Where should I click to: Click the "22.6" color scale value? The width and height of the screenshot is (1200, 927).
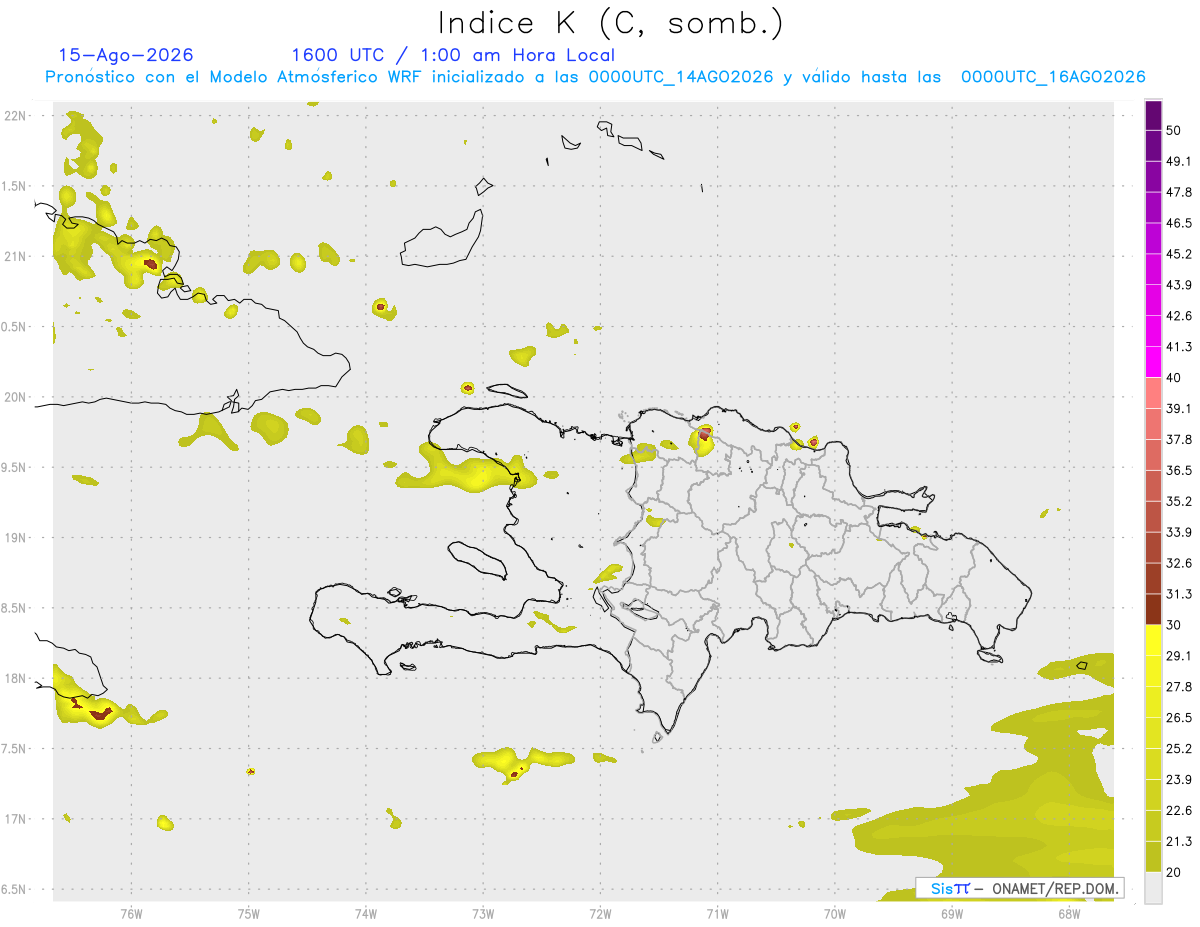(1179, 811)
